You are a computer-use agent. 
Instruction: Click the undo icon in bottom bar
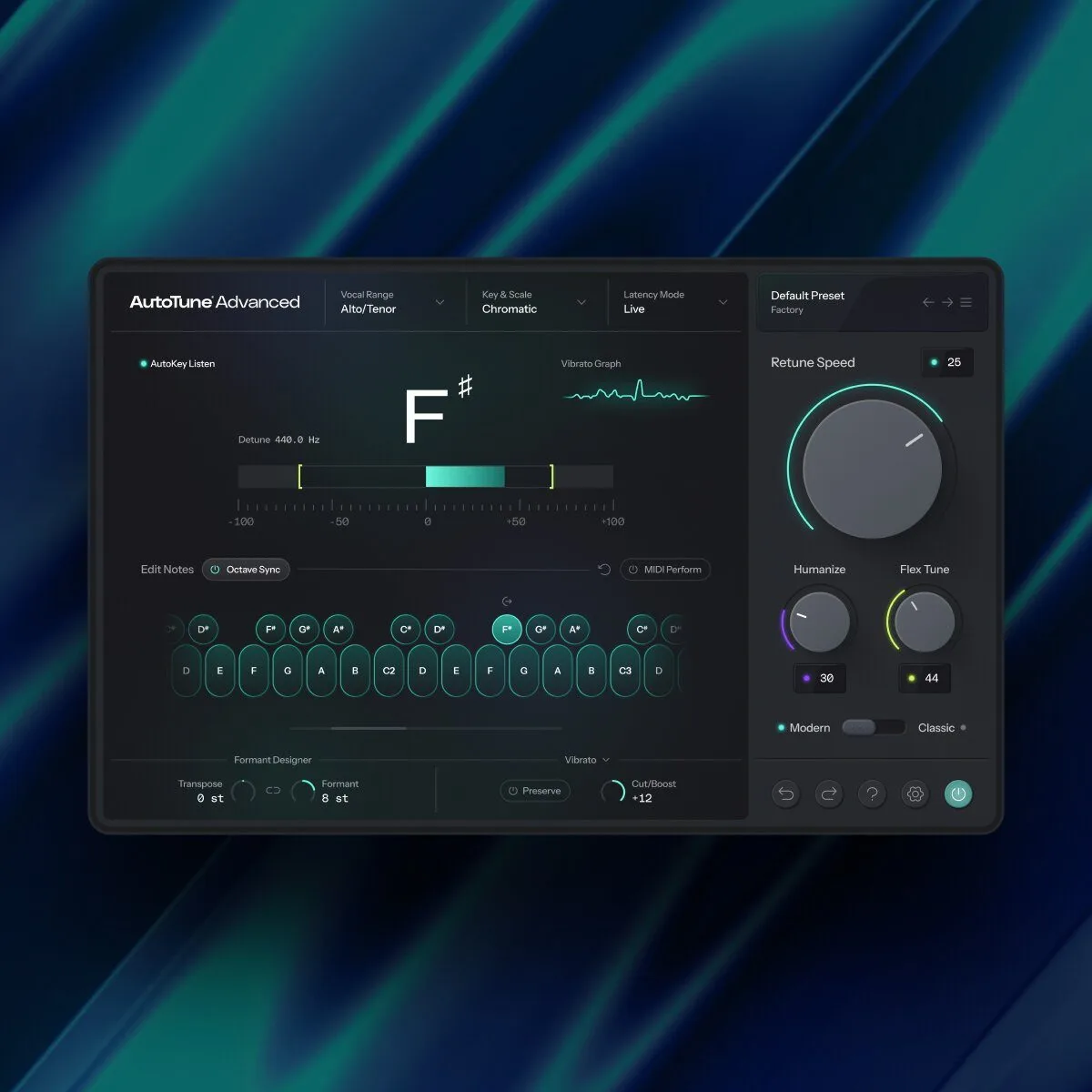point(786,794)
